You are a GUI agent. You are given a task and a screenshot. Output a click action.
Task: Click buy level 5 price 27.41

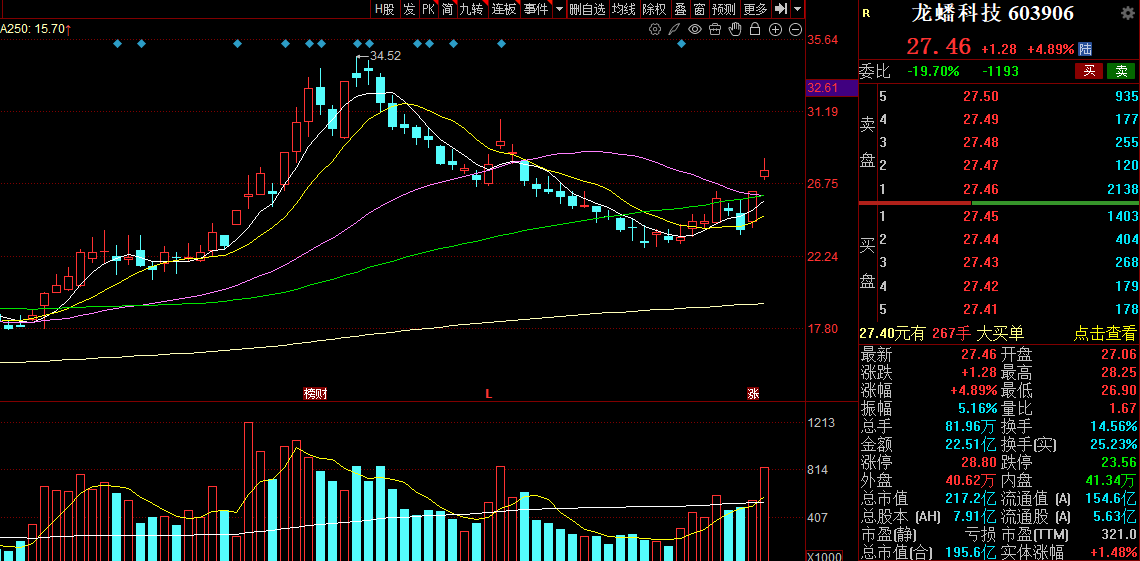point(982,309)
